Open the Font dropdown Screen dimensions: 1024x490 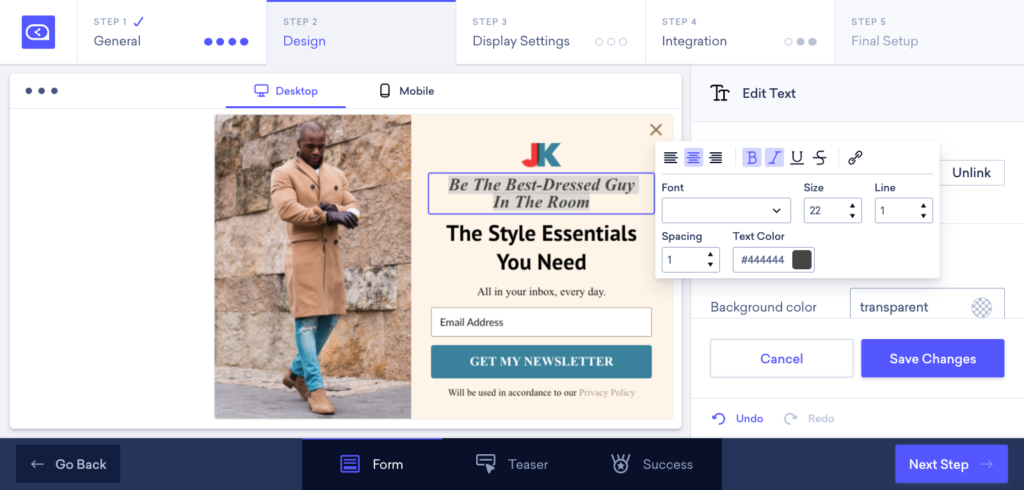[726, 210]
